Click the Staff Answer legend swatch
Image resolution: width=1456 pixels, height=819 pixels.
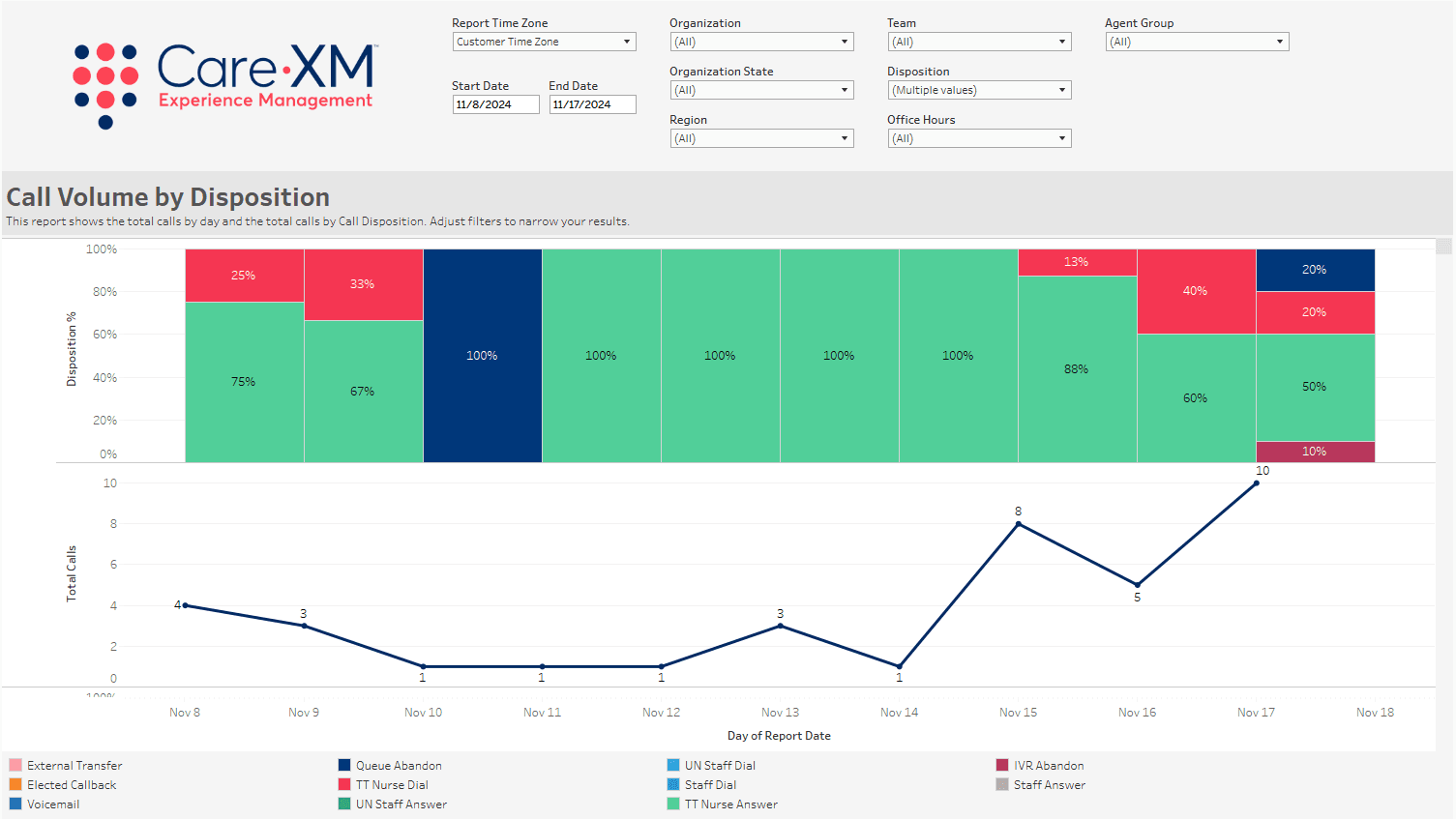[1002, 784]
